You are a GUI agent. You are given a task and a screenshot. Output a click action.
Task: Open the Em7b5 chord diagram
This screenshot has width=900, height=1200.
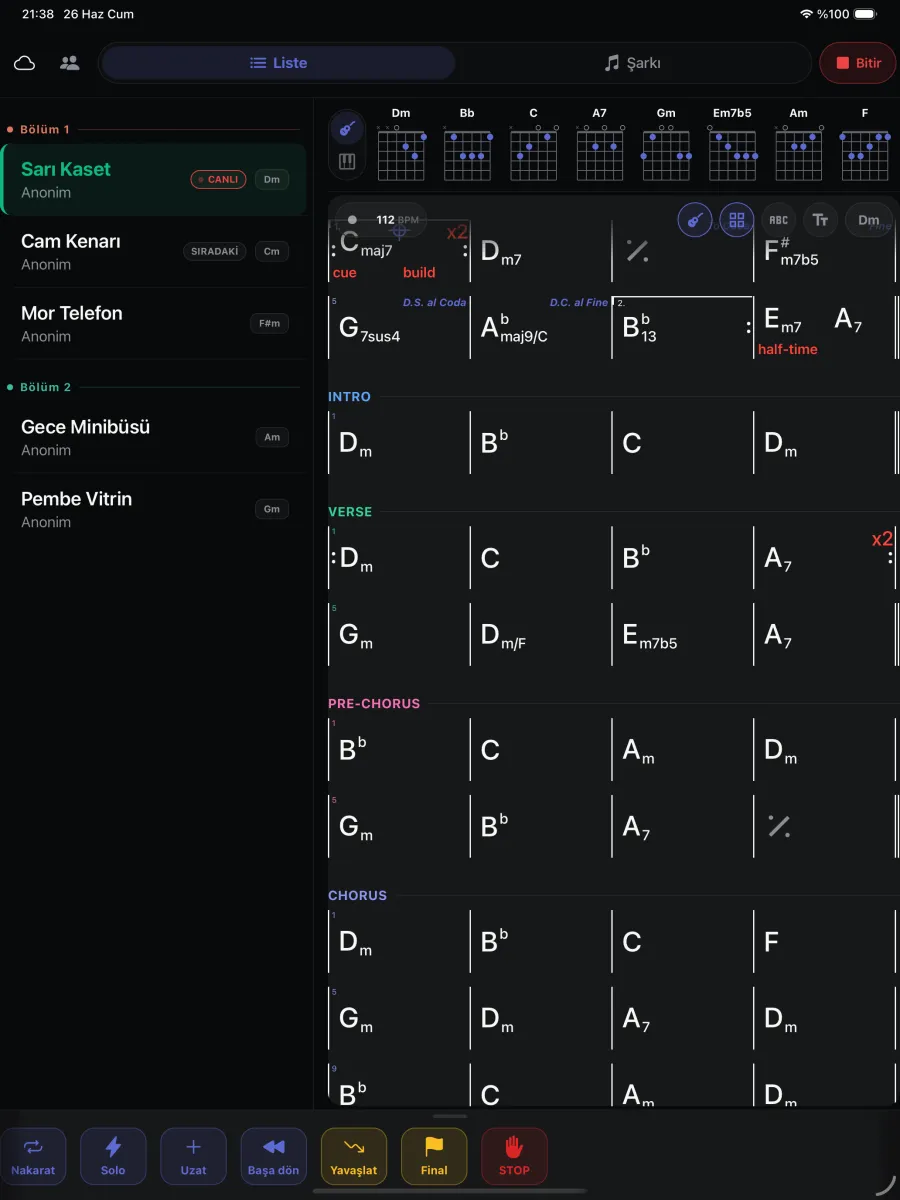pyautogui.click(x=732, y=144)
